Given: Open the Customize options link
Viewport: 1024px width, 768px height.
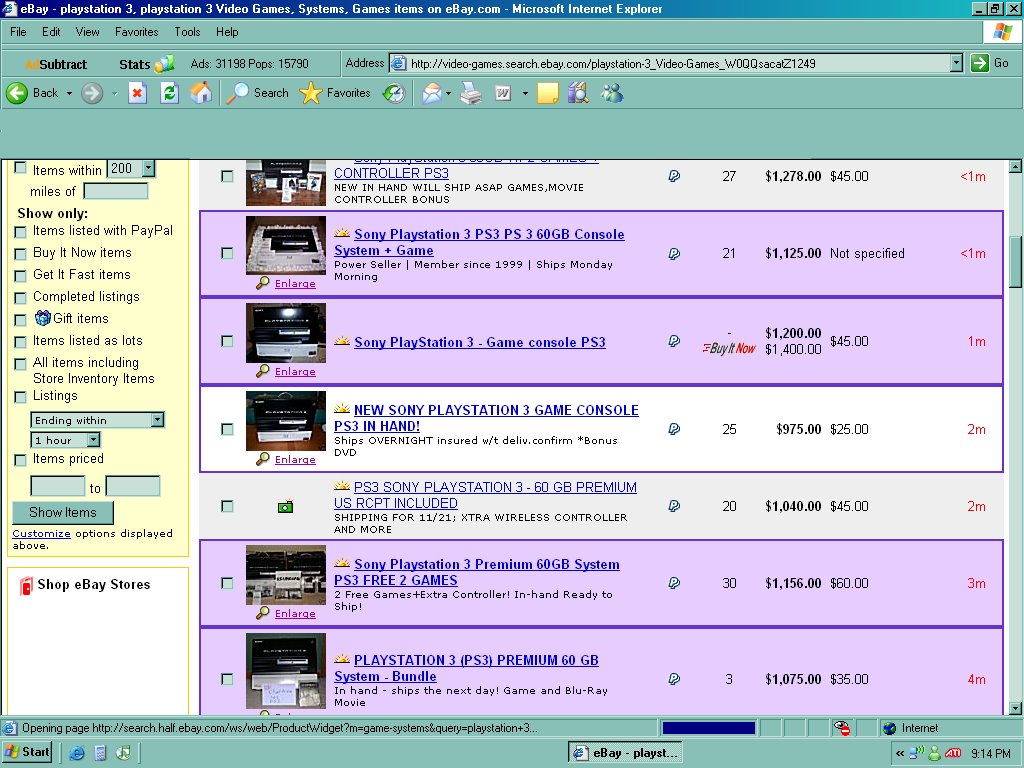Looking at the screenshot, I should (41, 534).
